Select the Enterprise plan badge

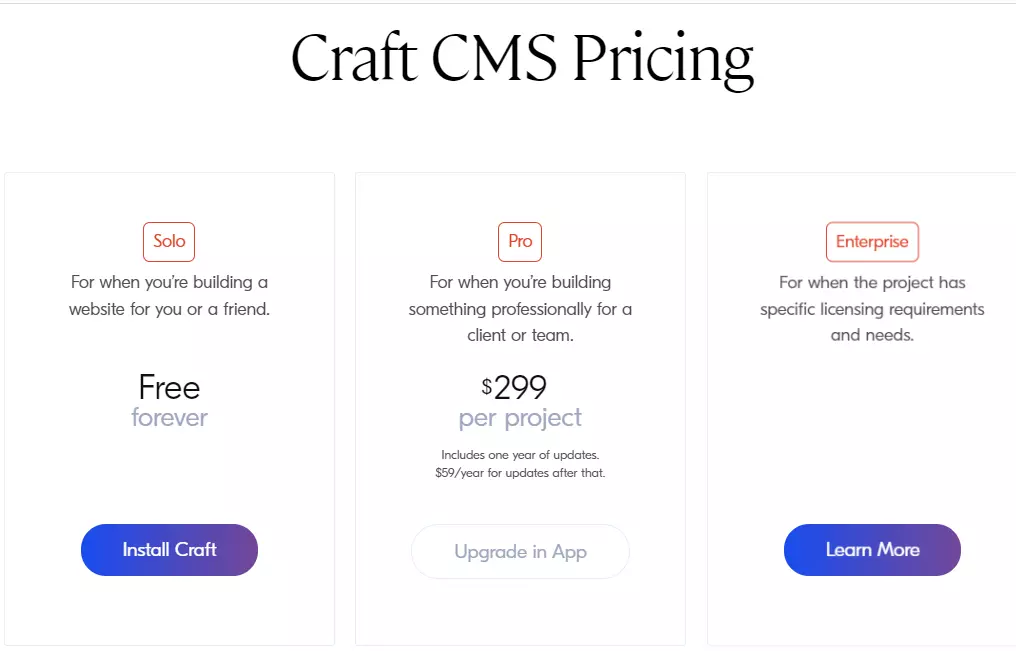[872, 242]
